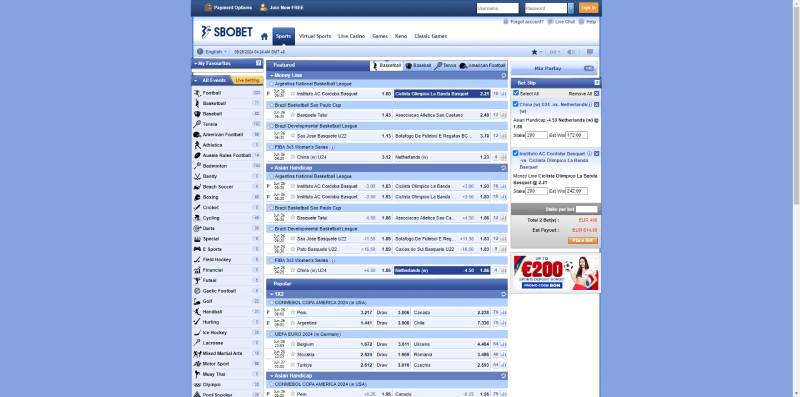Click the Password input field
800x397 pixels.
[x=546, y=8]
